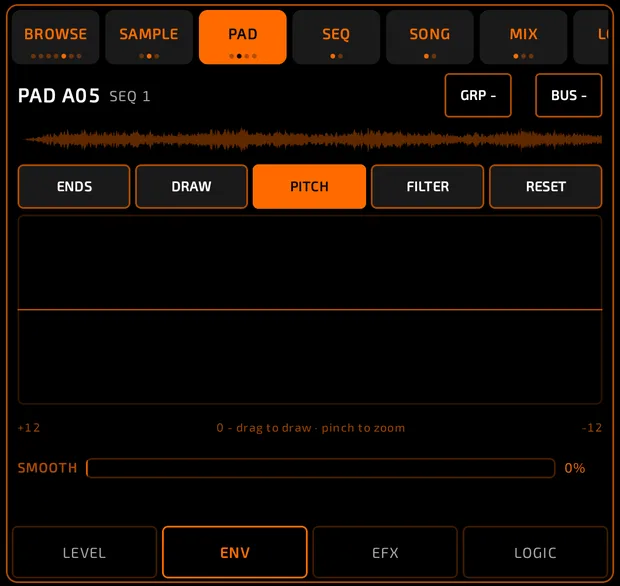Open the BUS assignment selector
The image size is (620, 586).
pyautogui.click(x=569, y=95)
